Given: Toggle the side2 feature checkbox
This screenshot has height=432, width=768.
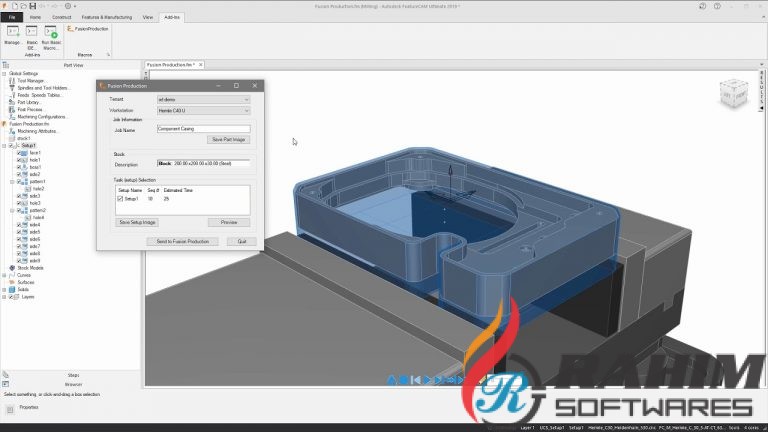Looking at the screenshot, I should (19, 174).
